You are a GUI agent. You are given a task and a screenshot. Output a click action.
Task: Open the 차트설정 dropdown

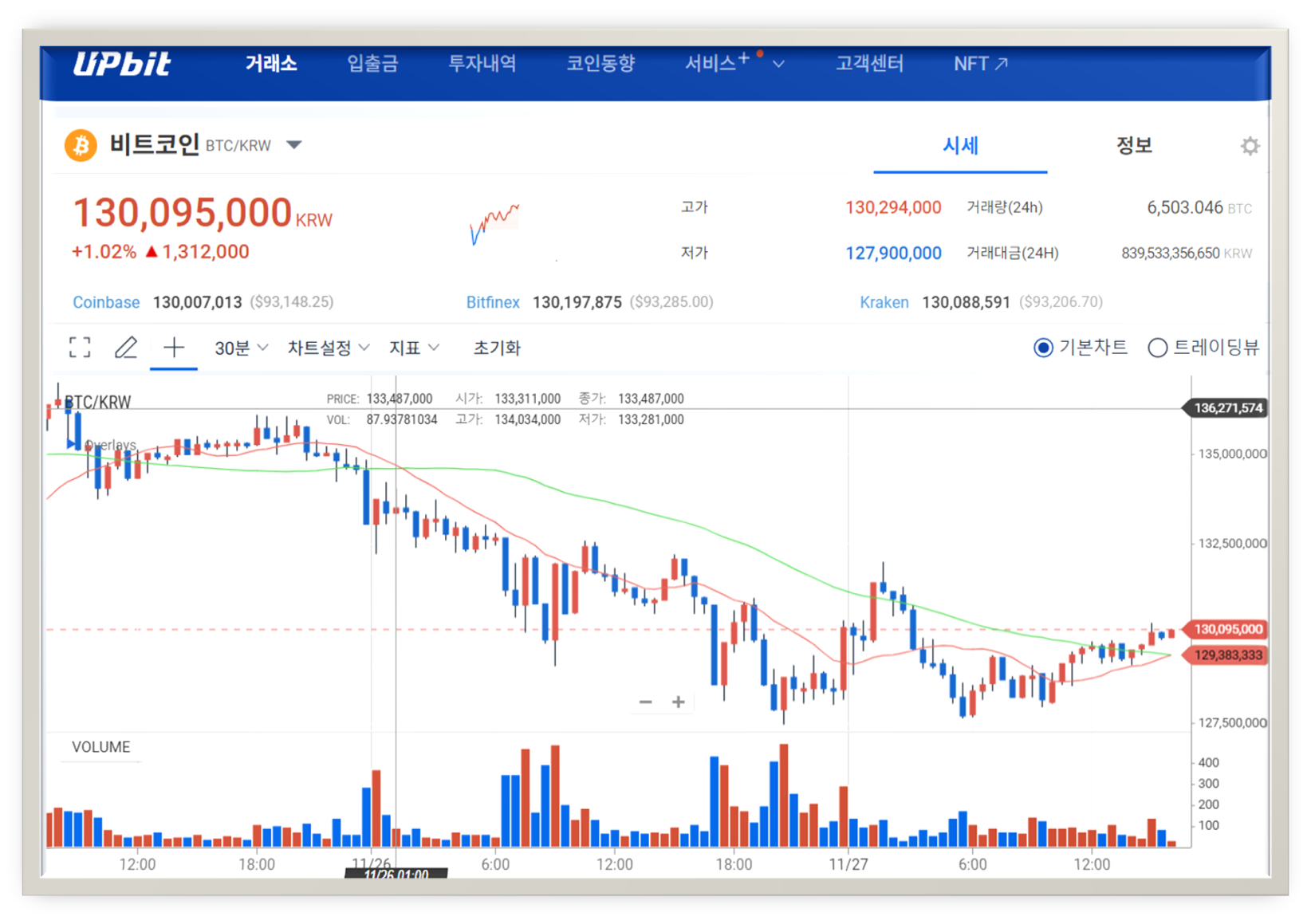329,348
